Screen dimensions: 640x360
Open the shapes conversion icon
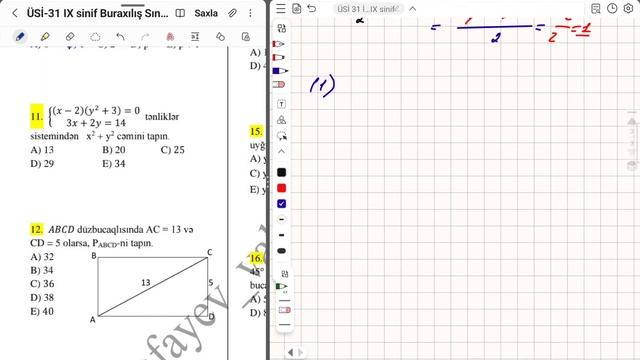point(220,37)
